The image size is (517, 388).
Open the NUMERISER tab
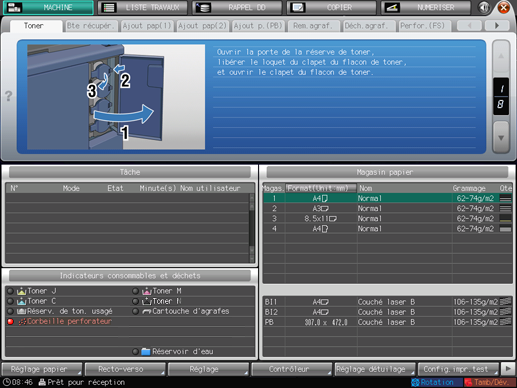tap(426, 7)
